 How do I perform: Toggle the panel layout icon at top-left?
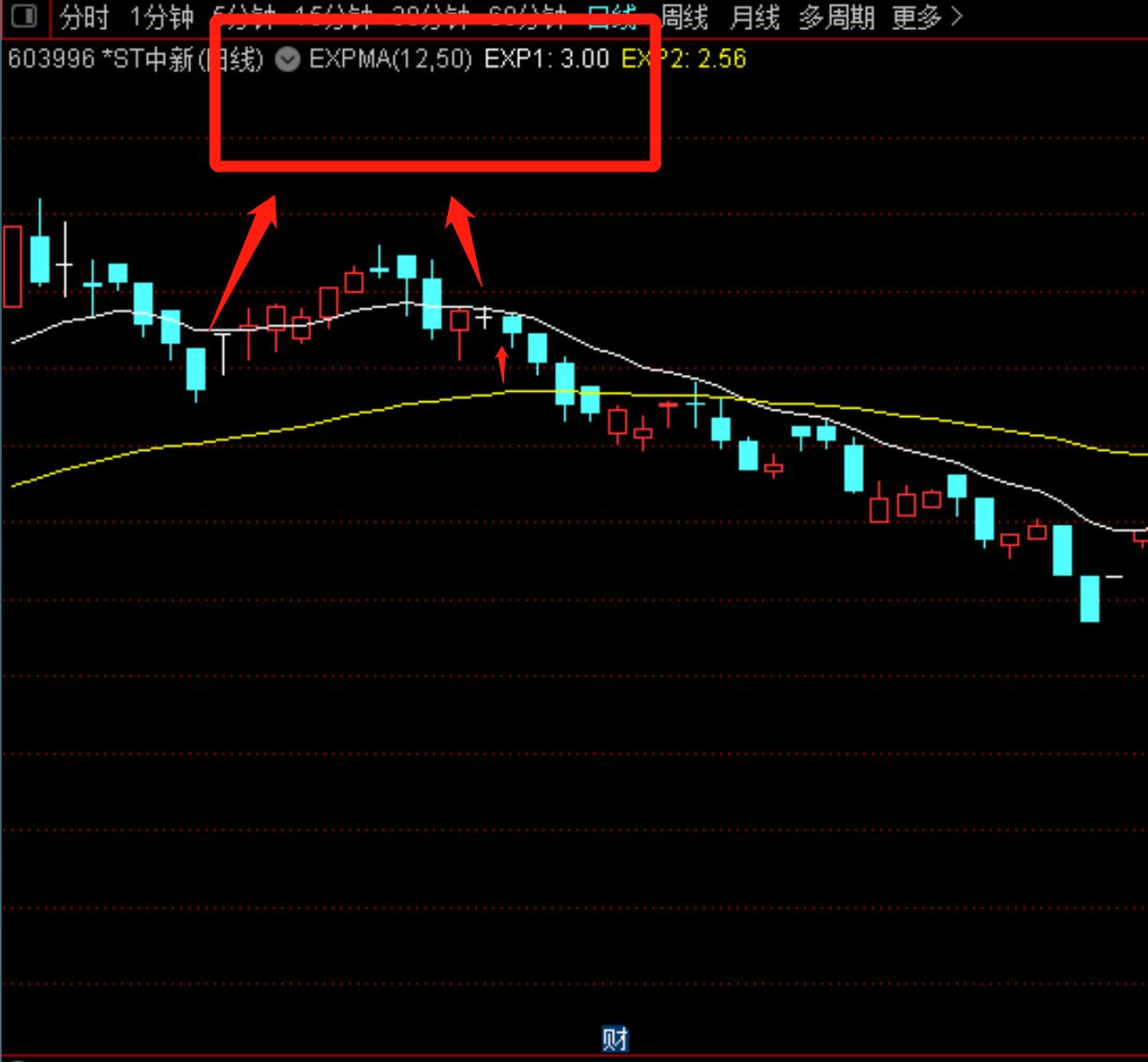23,16
